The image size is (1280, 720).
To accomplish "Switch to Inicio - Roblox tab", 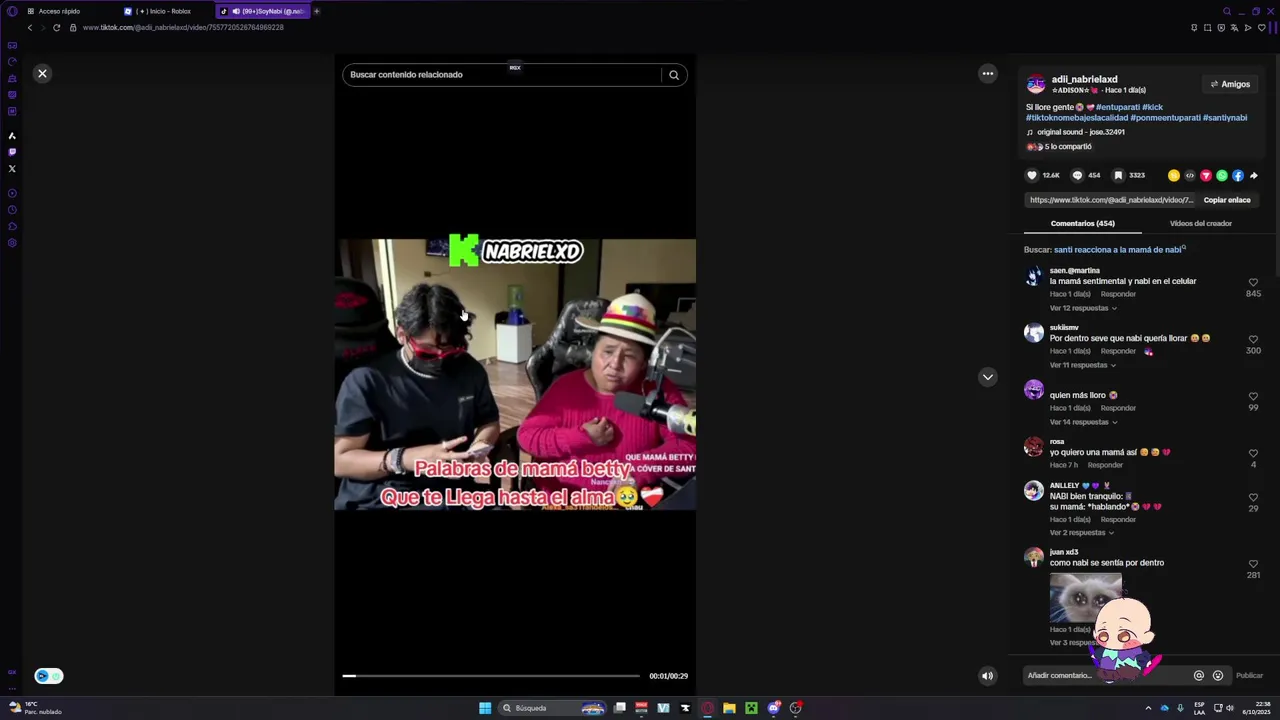I will point(164,11).
